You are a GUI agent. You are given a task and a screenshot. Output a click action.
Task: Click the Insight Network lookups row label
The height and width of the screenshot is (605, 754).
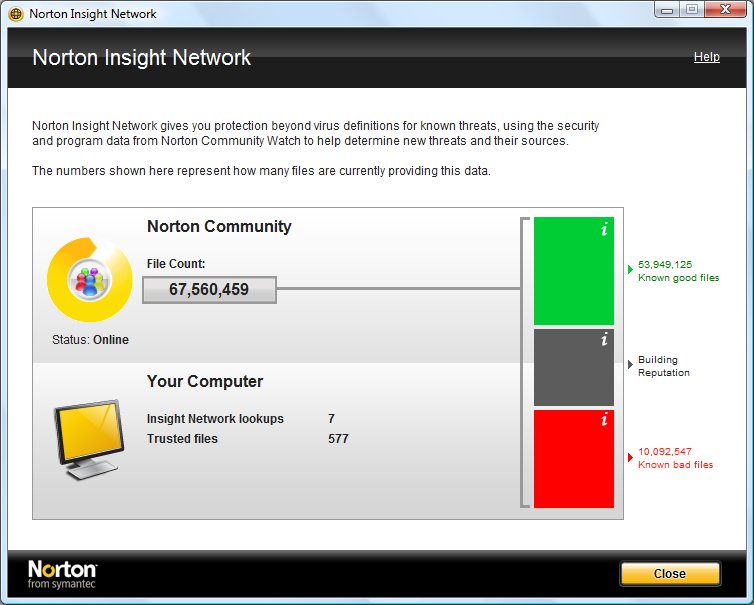point(215,419)
